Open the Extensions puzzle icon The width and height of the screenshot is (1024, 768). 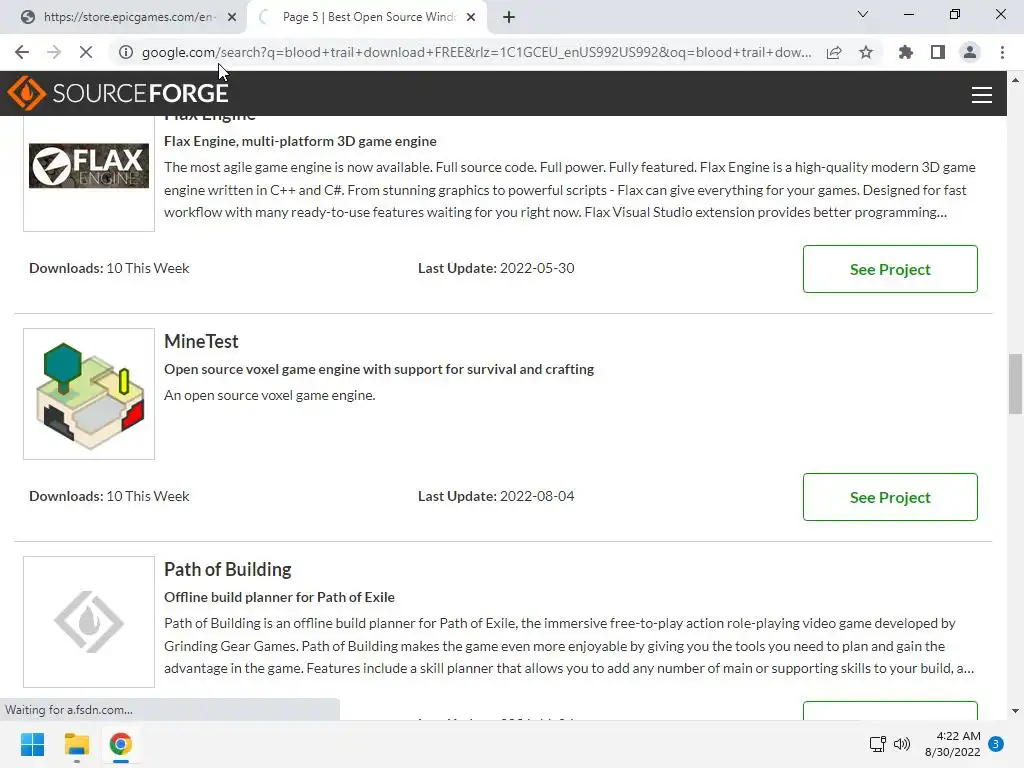coord(906,52)
